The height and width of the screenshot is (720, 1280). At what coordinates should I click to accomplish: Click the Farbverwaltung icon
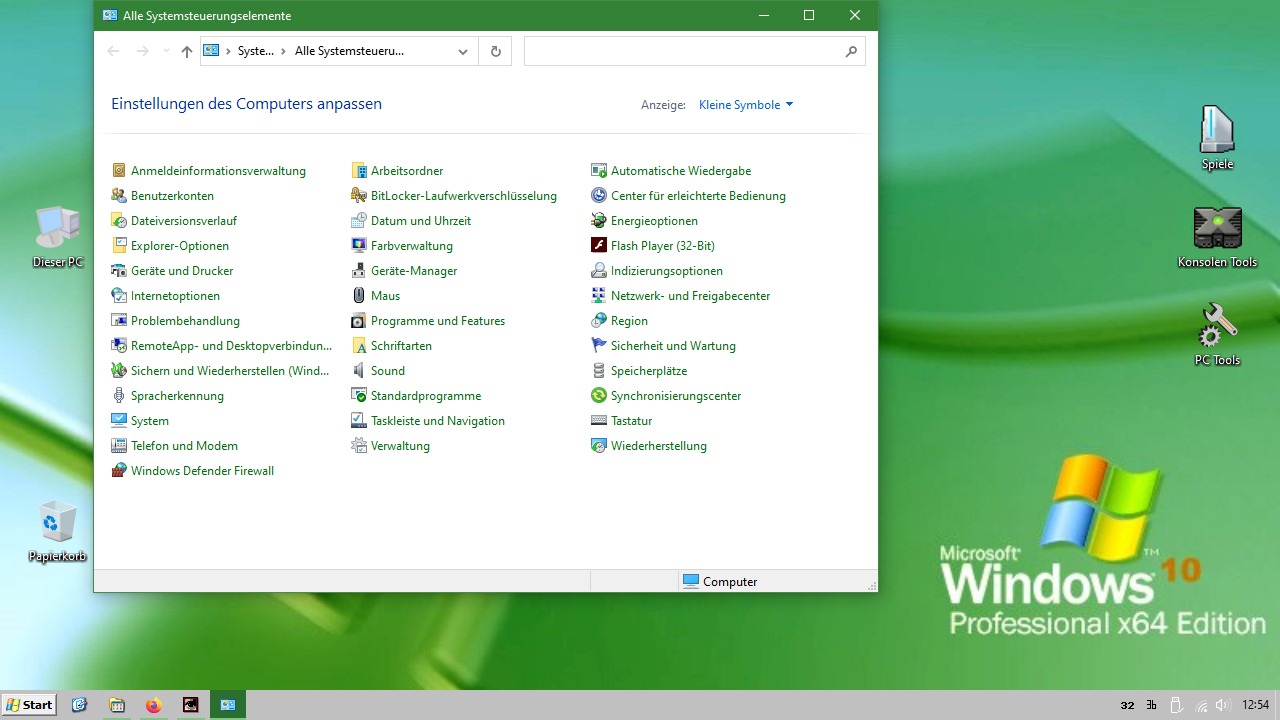359,246
